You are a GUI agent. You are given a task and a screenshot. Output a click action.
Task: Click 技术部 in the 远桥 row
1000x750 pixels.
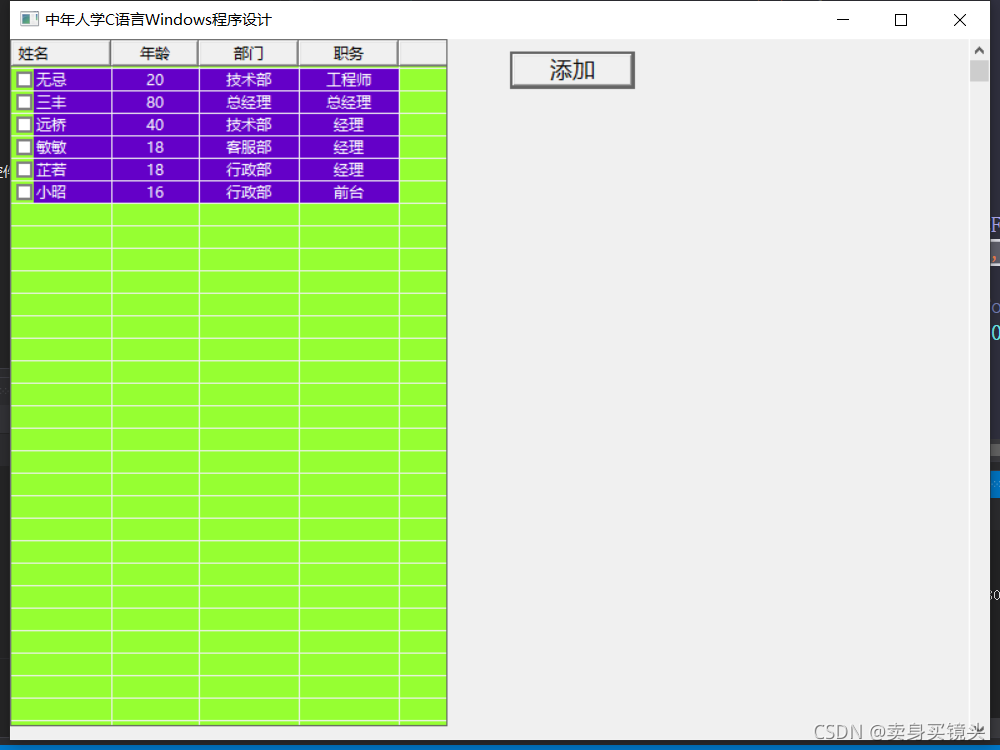(249, 124)
